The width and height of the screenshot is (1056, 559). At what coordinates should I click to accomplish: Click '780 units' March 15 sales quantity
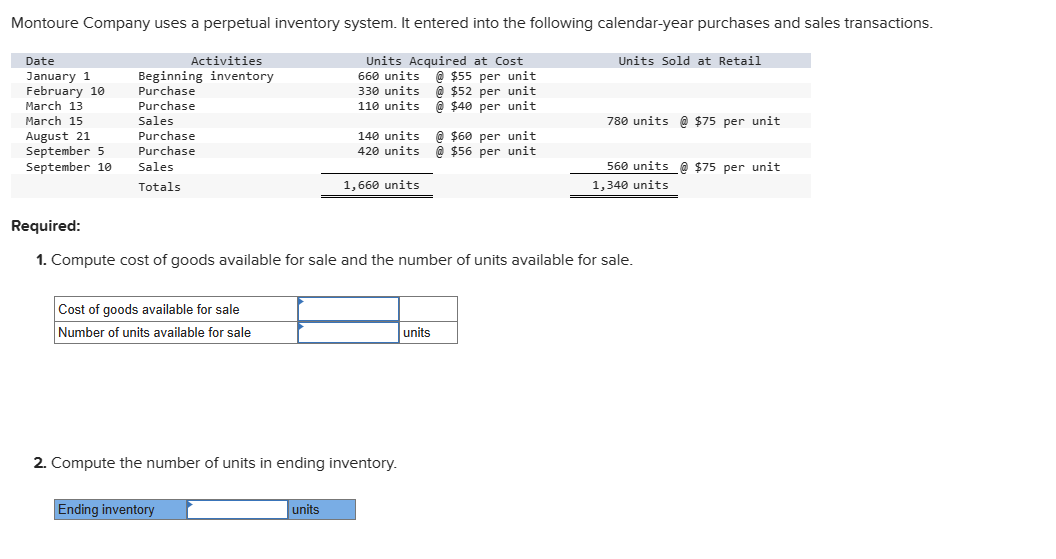(x=638, y=121)
